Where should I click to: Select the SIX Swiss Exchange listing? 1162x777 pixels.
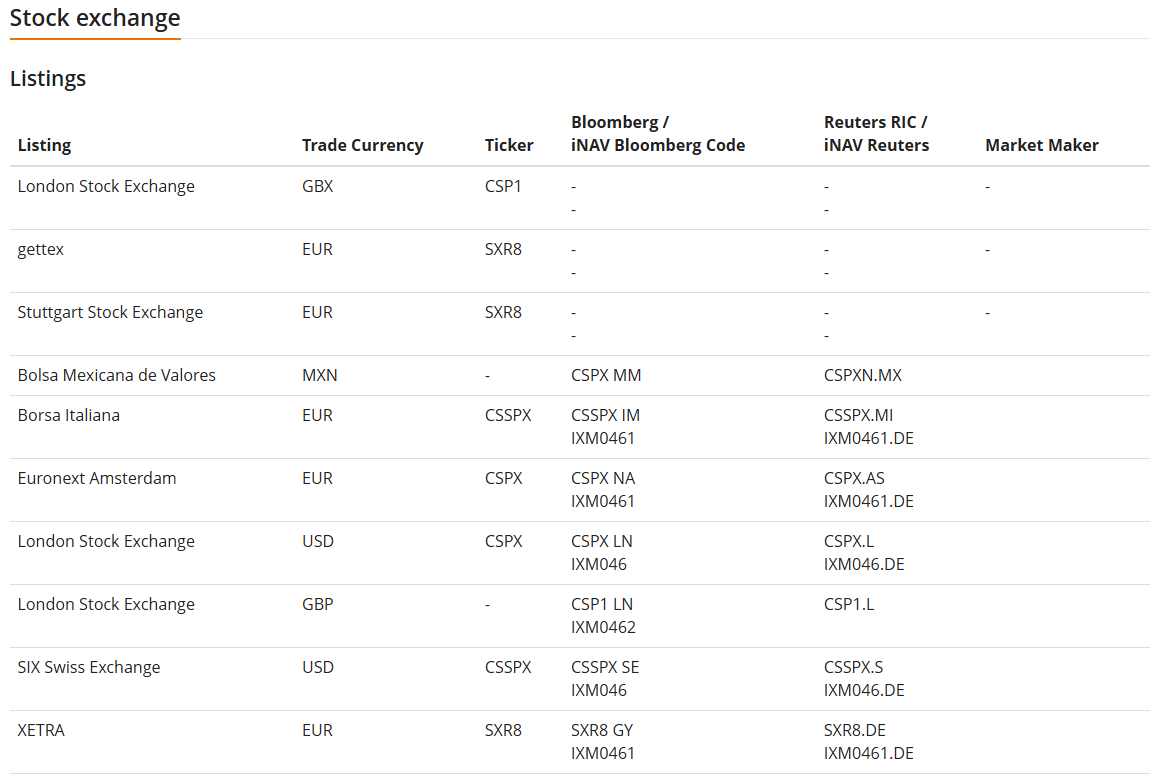89,667
